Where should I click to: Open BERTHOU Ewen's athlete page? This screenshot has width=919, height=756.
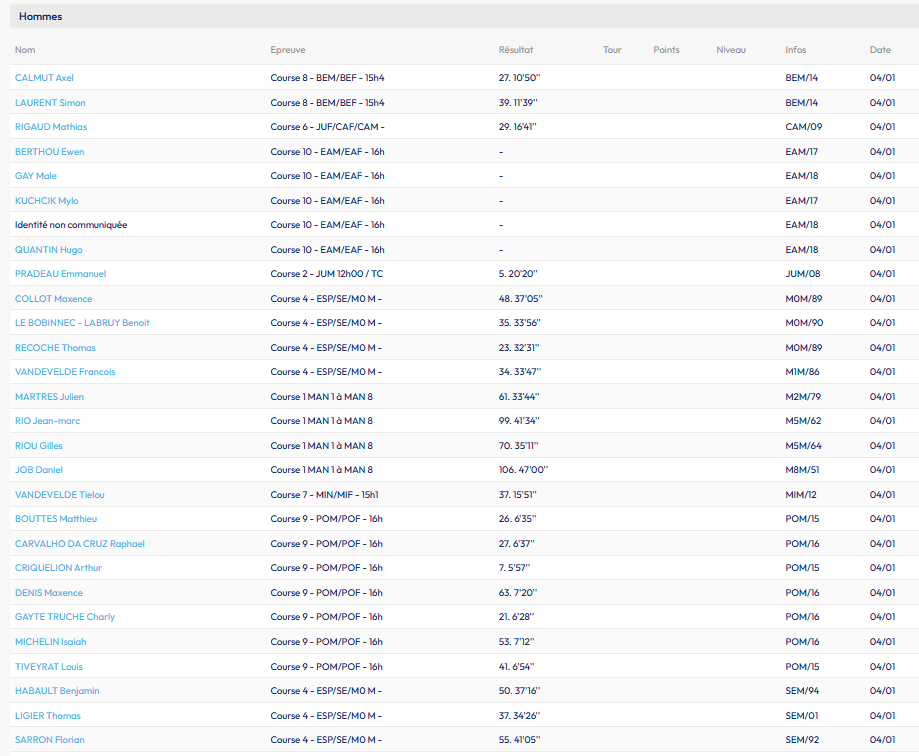pyautogui.click(x=49, y=152)
